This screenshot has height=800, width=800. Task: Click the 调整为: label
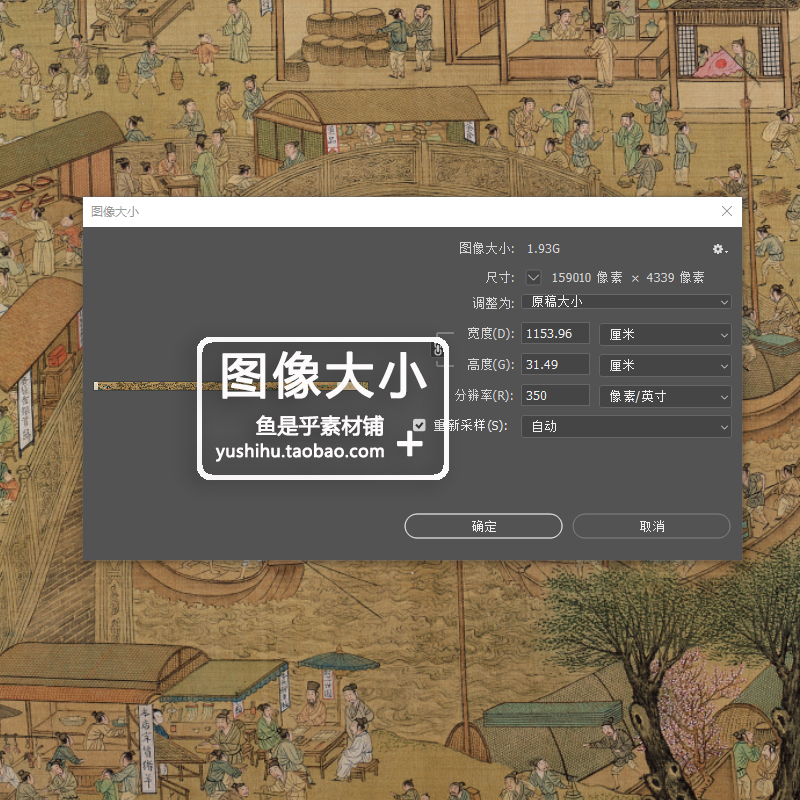tap(493, 303)
